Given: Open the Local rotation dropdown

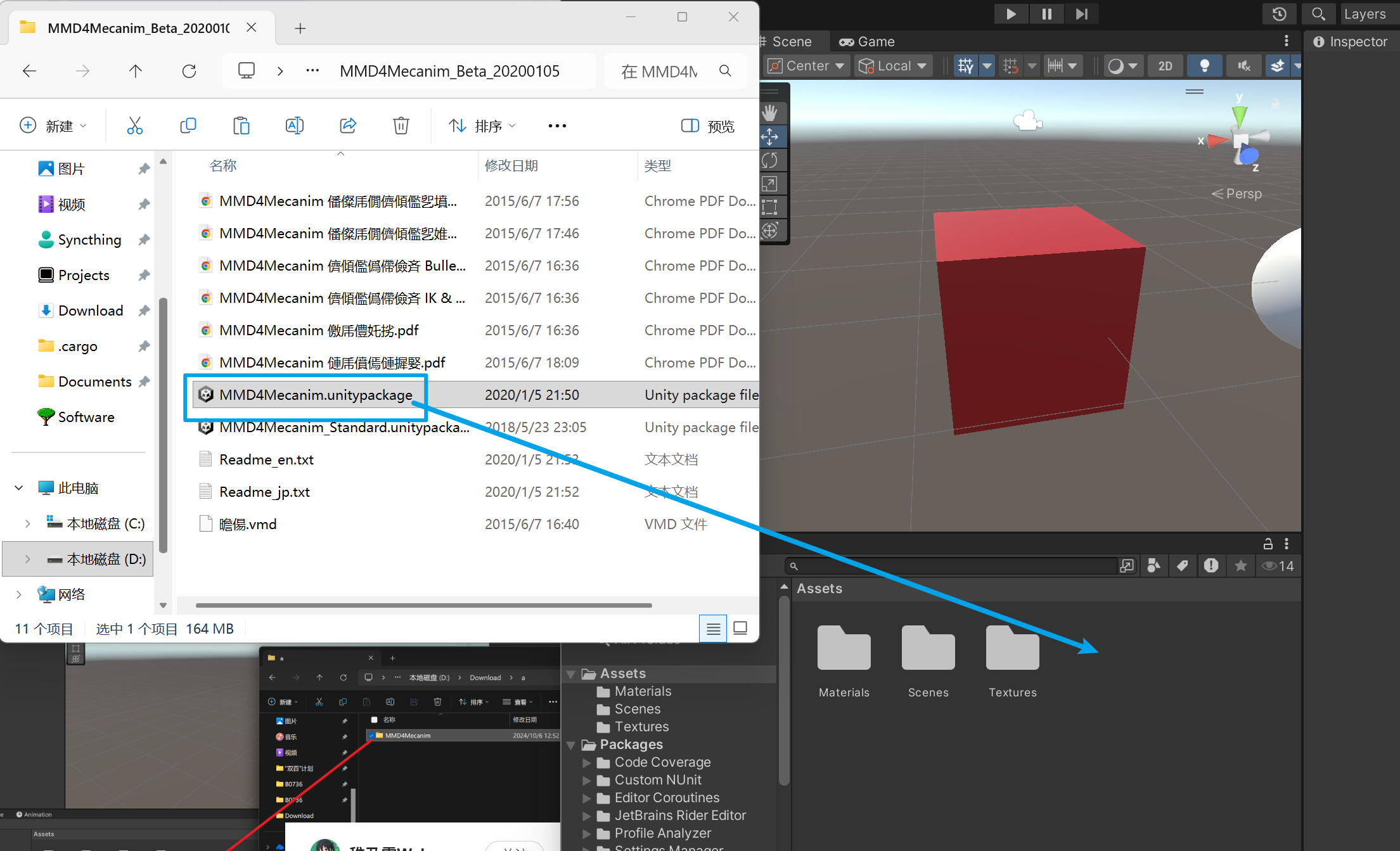Looking at the screenshot, I should point(892,66).
